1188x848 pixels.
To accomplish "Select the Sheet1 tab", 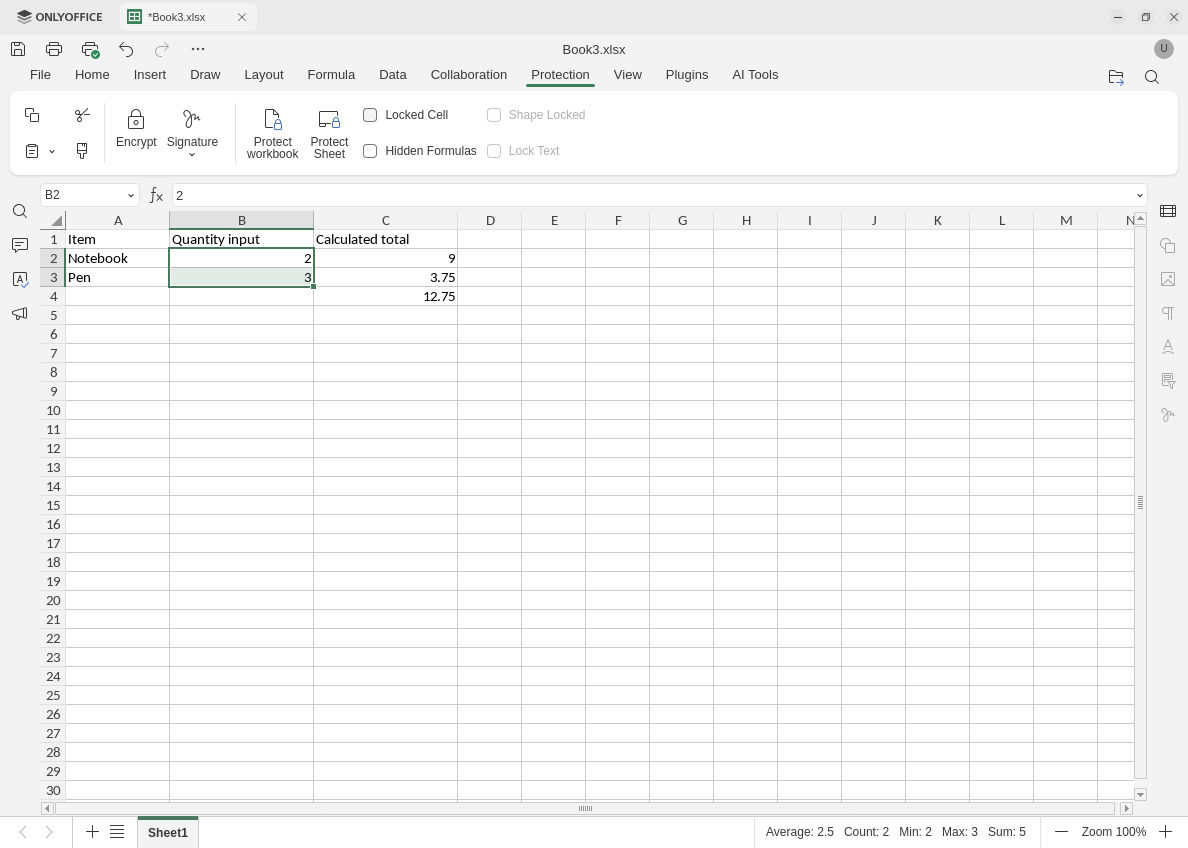I will [x=167, y=833].
